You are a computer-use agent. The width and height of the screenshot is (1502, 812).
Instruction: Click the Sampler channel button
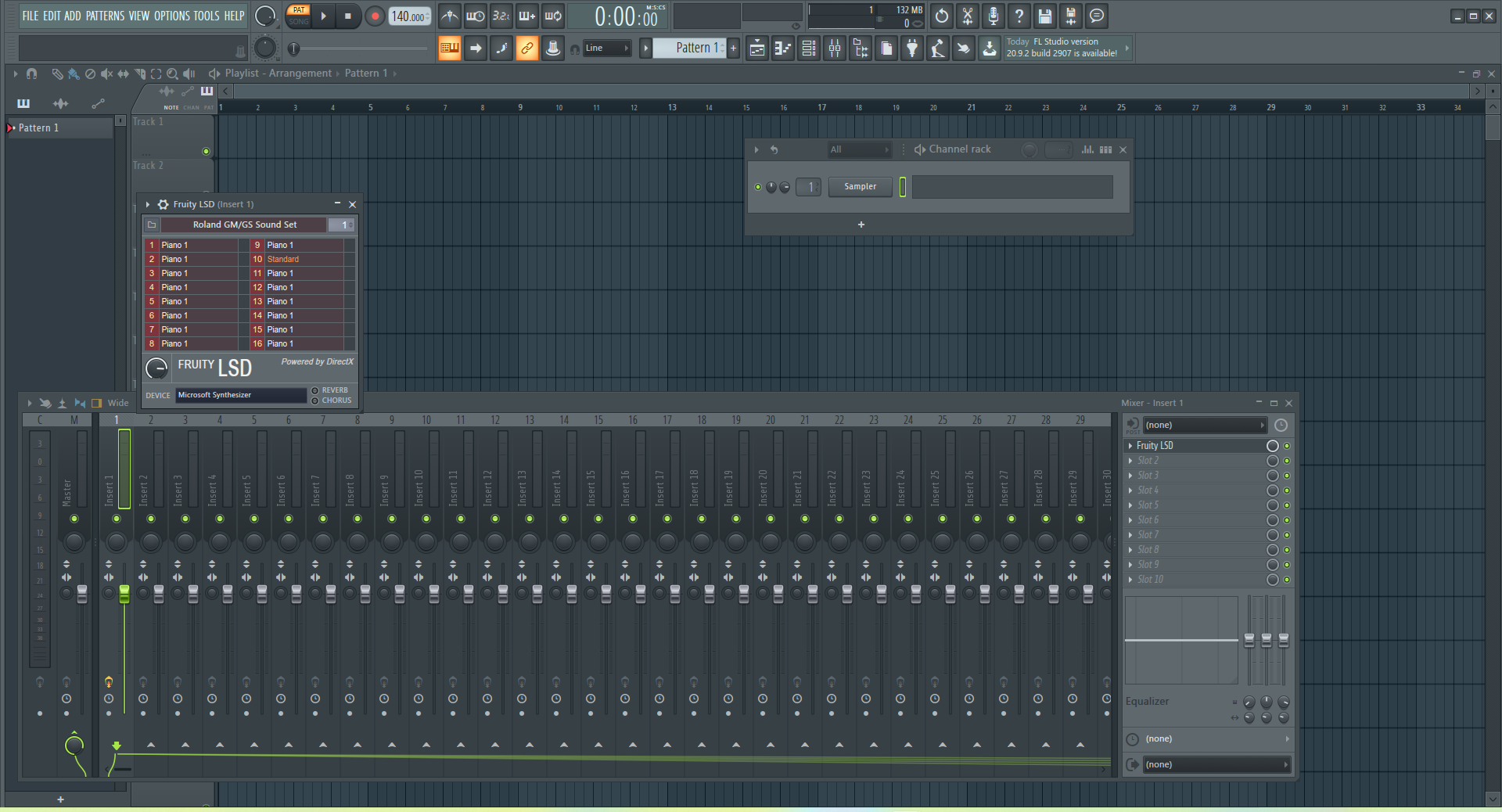coord(860,187)
